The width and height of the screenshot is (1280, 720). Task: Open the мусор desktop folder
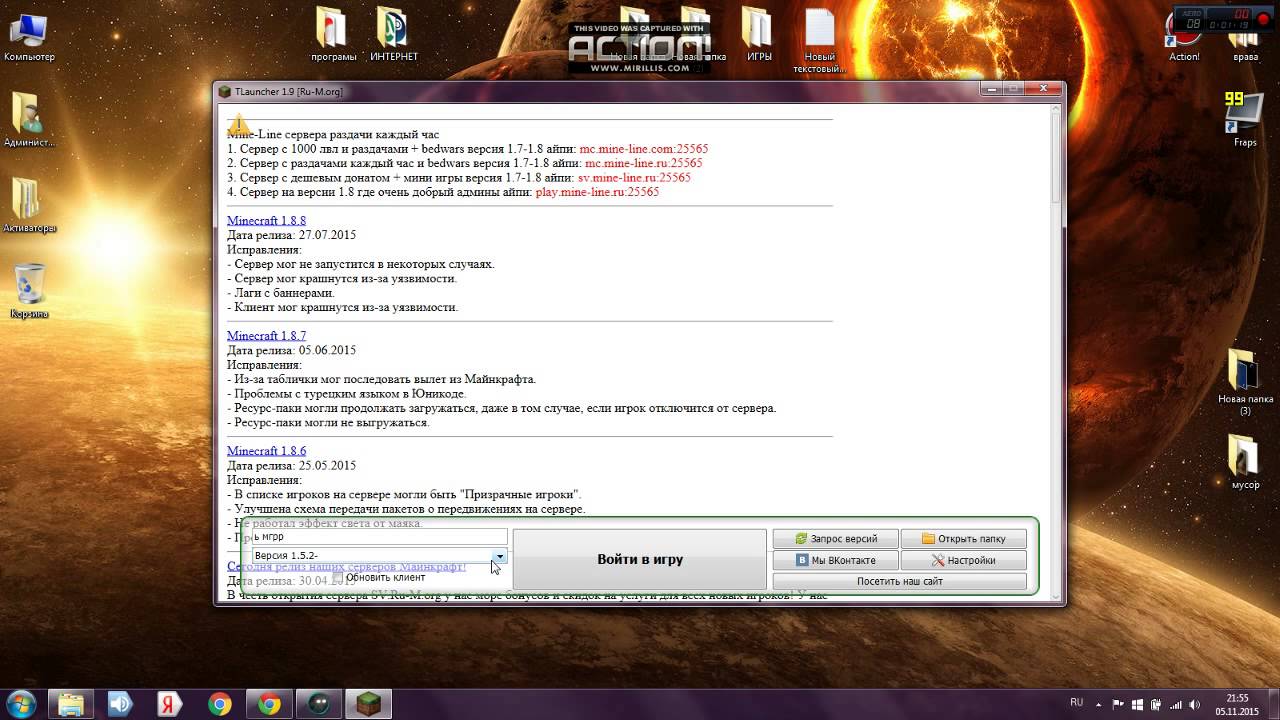pos(1245,462)
